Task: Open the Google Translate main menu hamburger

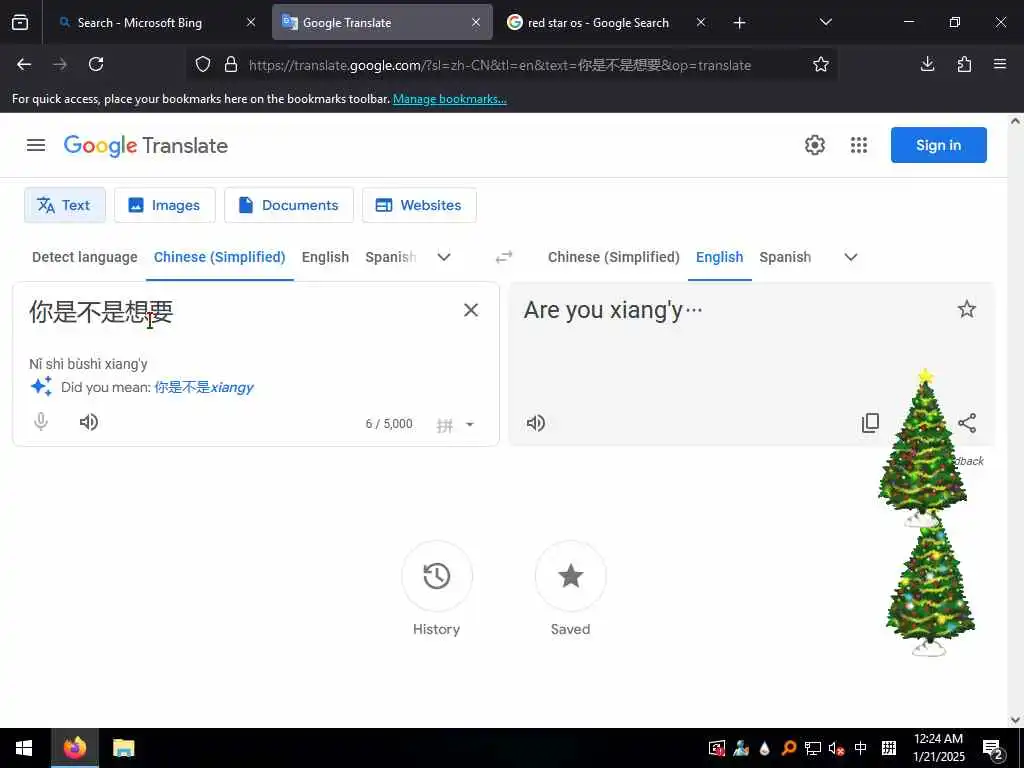Action: tap(36, 145)
